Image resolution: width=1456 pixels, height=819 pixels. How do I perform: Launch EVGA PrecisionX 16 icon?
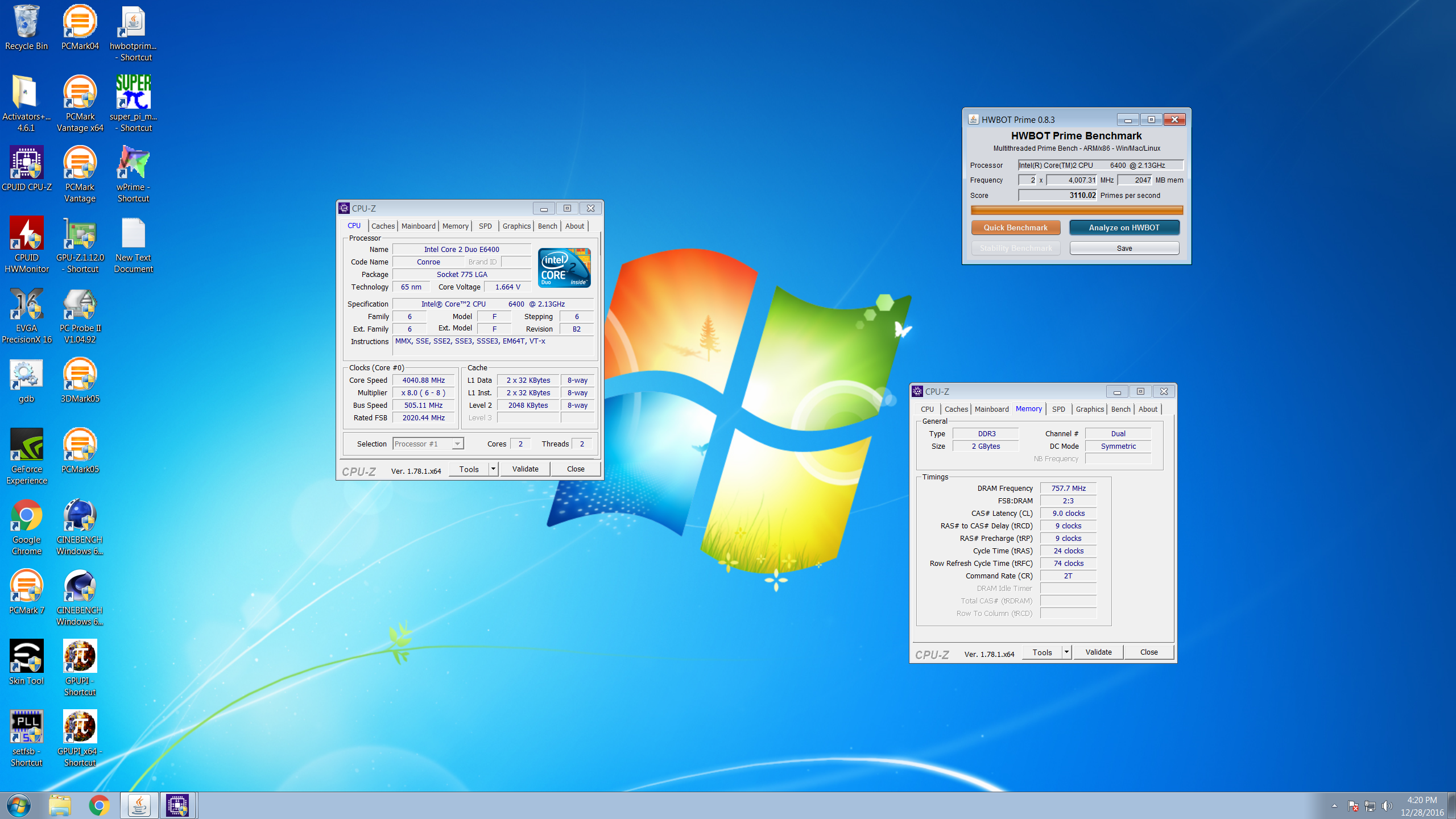point(26,315)
